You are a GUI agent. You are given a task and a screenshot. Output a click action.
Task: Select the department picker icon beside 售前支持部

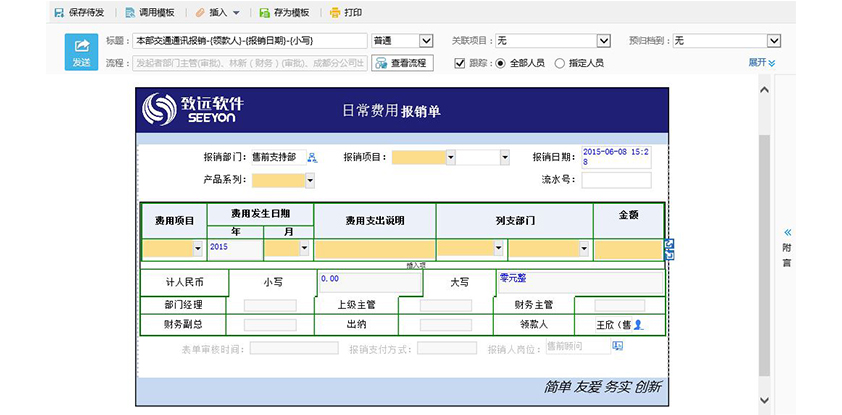click(x=312, y=158)
